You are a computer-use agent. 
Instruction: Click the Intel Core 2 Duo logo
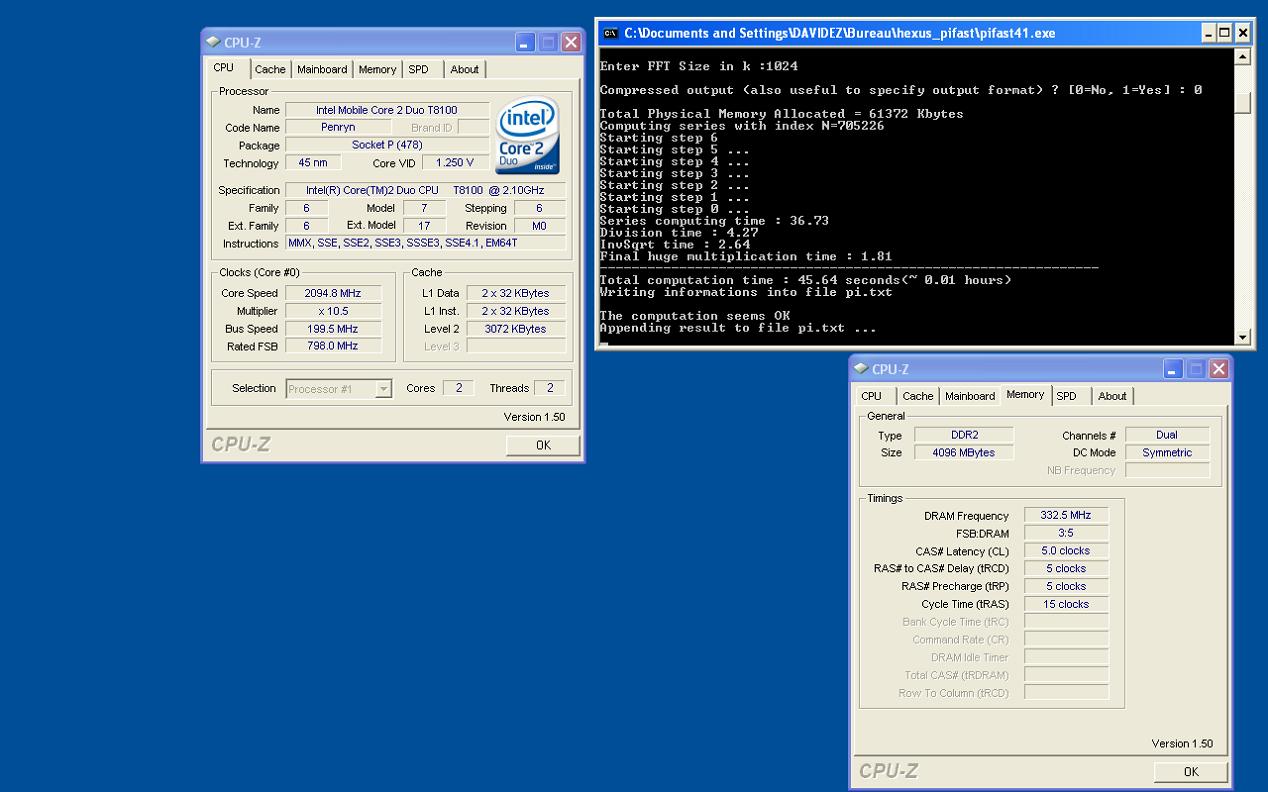pos(527,136)
